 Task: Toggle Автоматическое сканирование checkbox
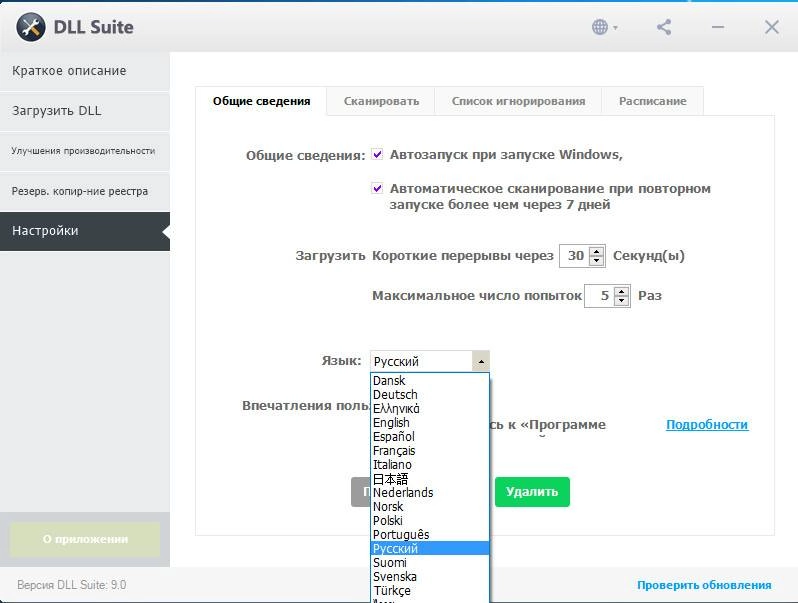(x=377, y=188)
